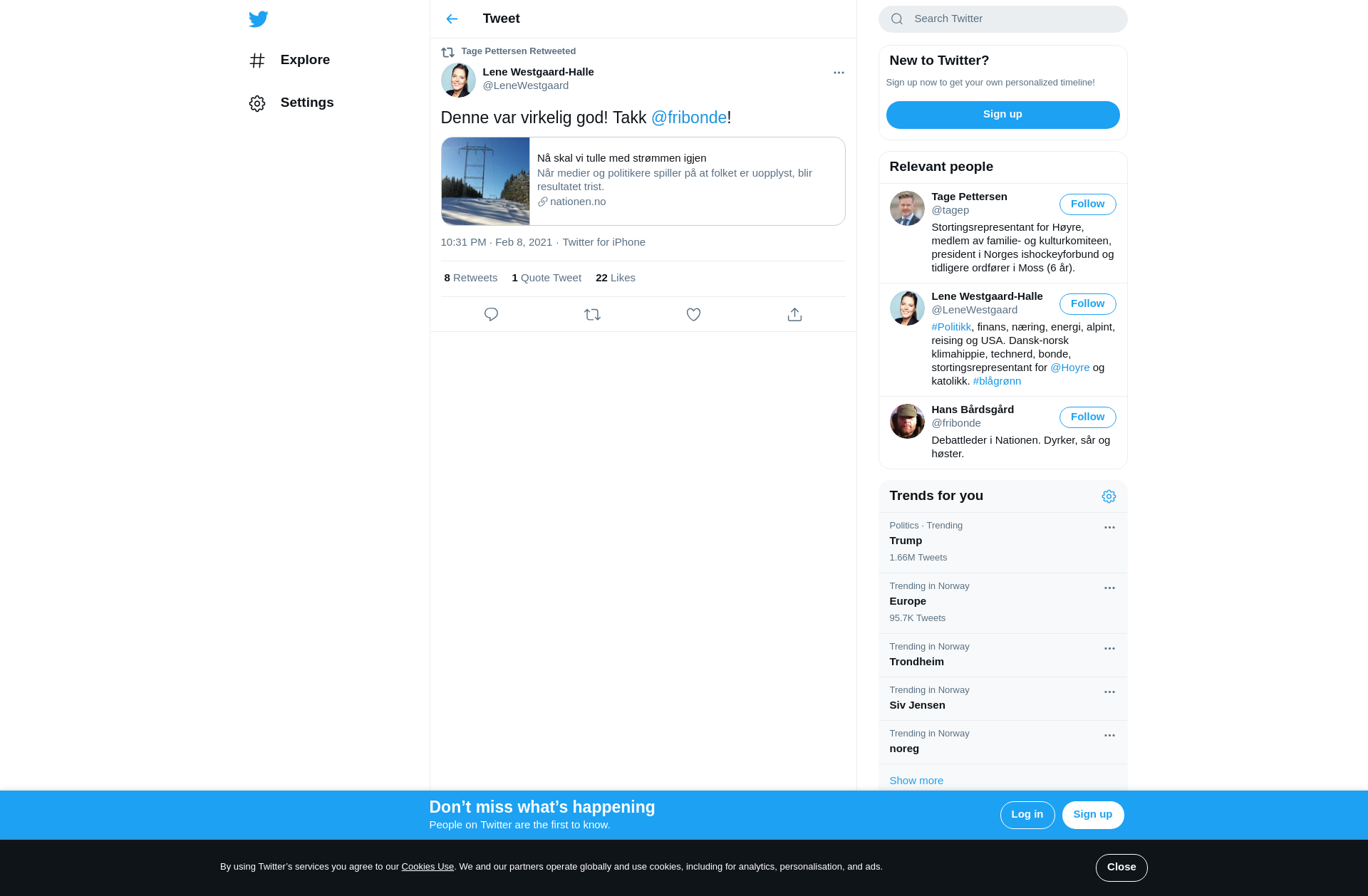The height and width of the screenshot is (896, 1368).
Task: Open more options for Siv Jensen trend
Action: [1109, 692]
